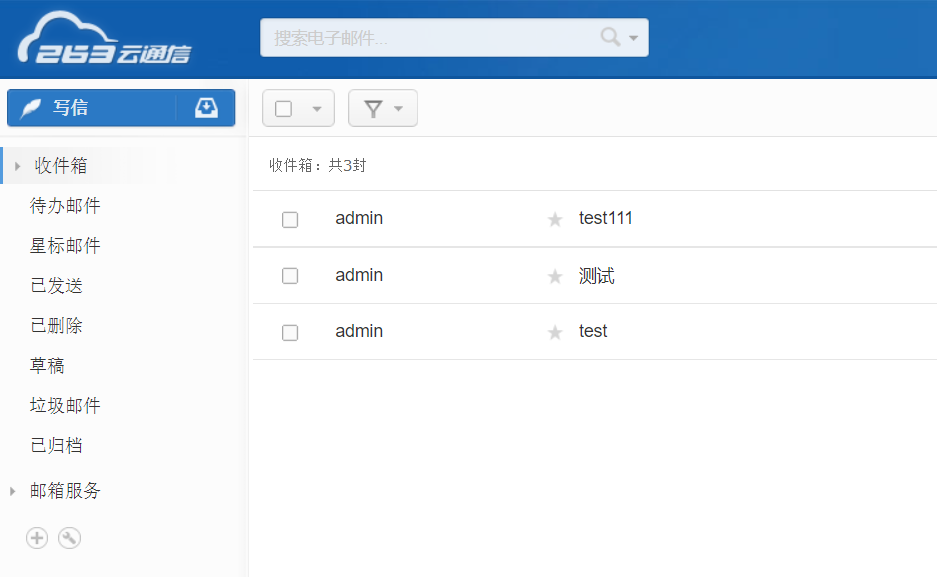Click the 搜索电子邮件 search field
The image size is (937, 577).
430,38
